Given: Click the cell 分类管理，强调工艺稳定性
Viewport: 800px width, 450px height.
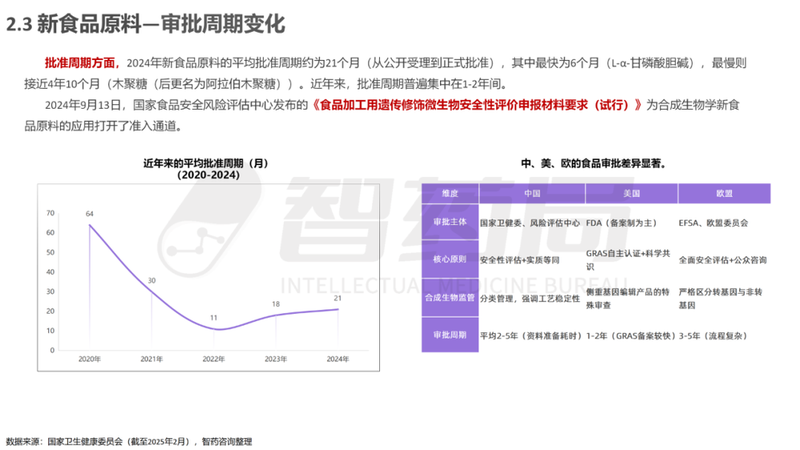Looking at the screenshot, I should [530, 298].
